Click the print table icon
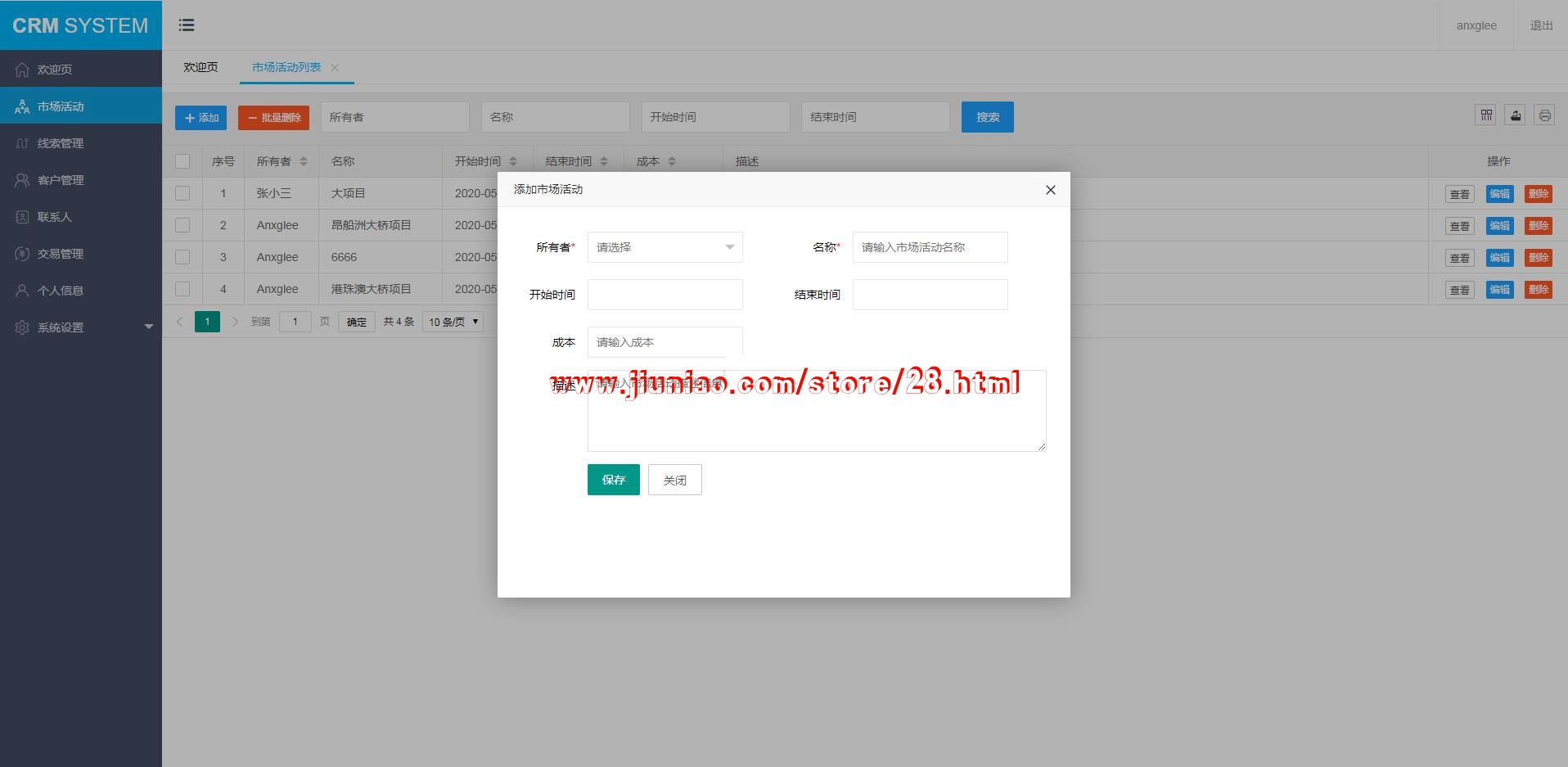1568x767 pixels. pyautogui.click(x=1544, y=115)
